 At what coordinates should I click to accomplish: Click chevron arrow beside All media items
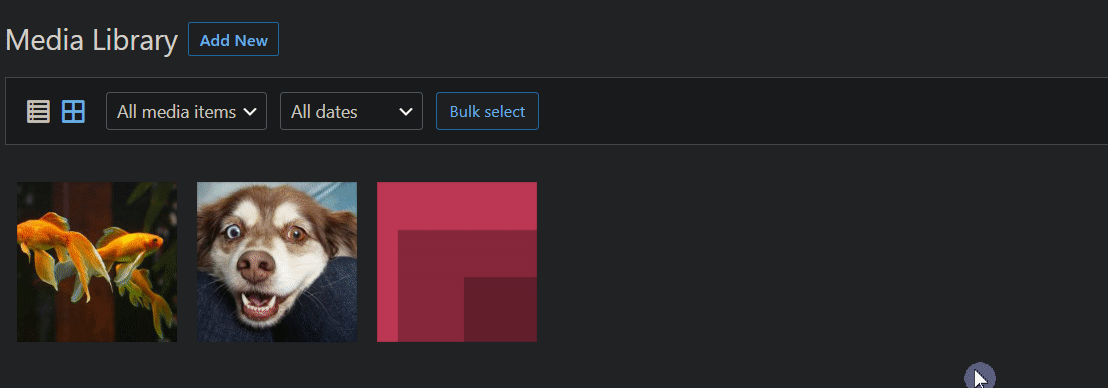249,112
